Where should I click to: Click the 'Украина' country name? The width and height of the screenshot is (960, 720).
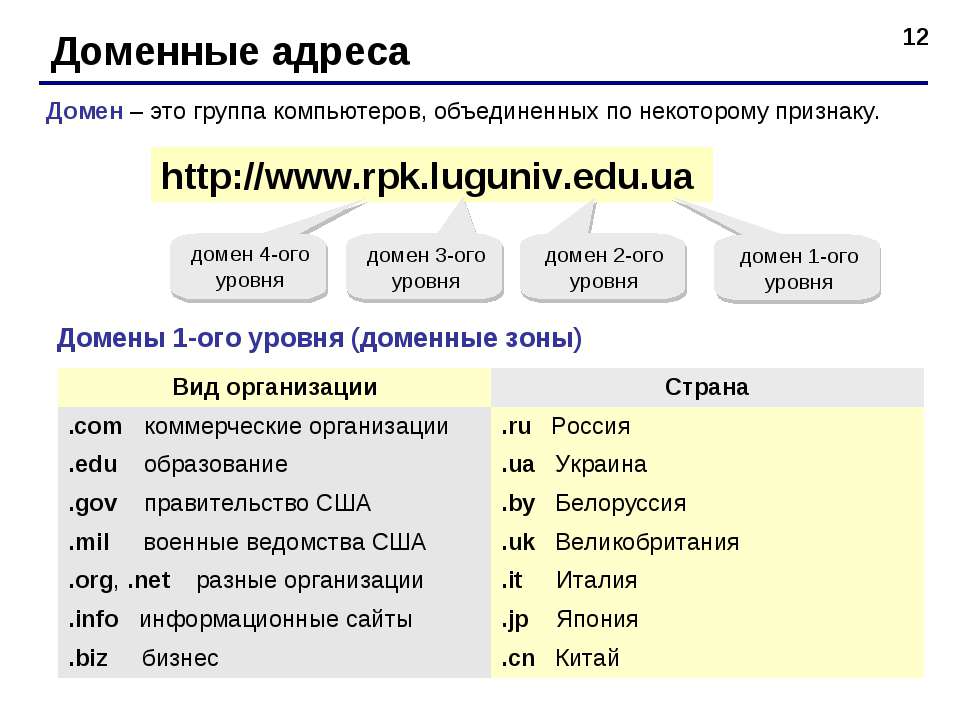point(601,465)
